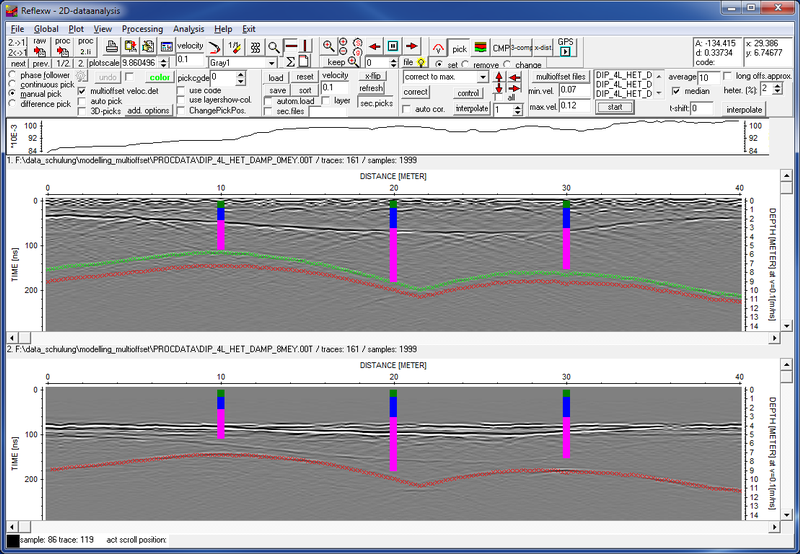Click the x-flip button

[373, 75]
